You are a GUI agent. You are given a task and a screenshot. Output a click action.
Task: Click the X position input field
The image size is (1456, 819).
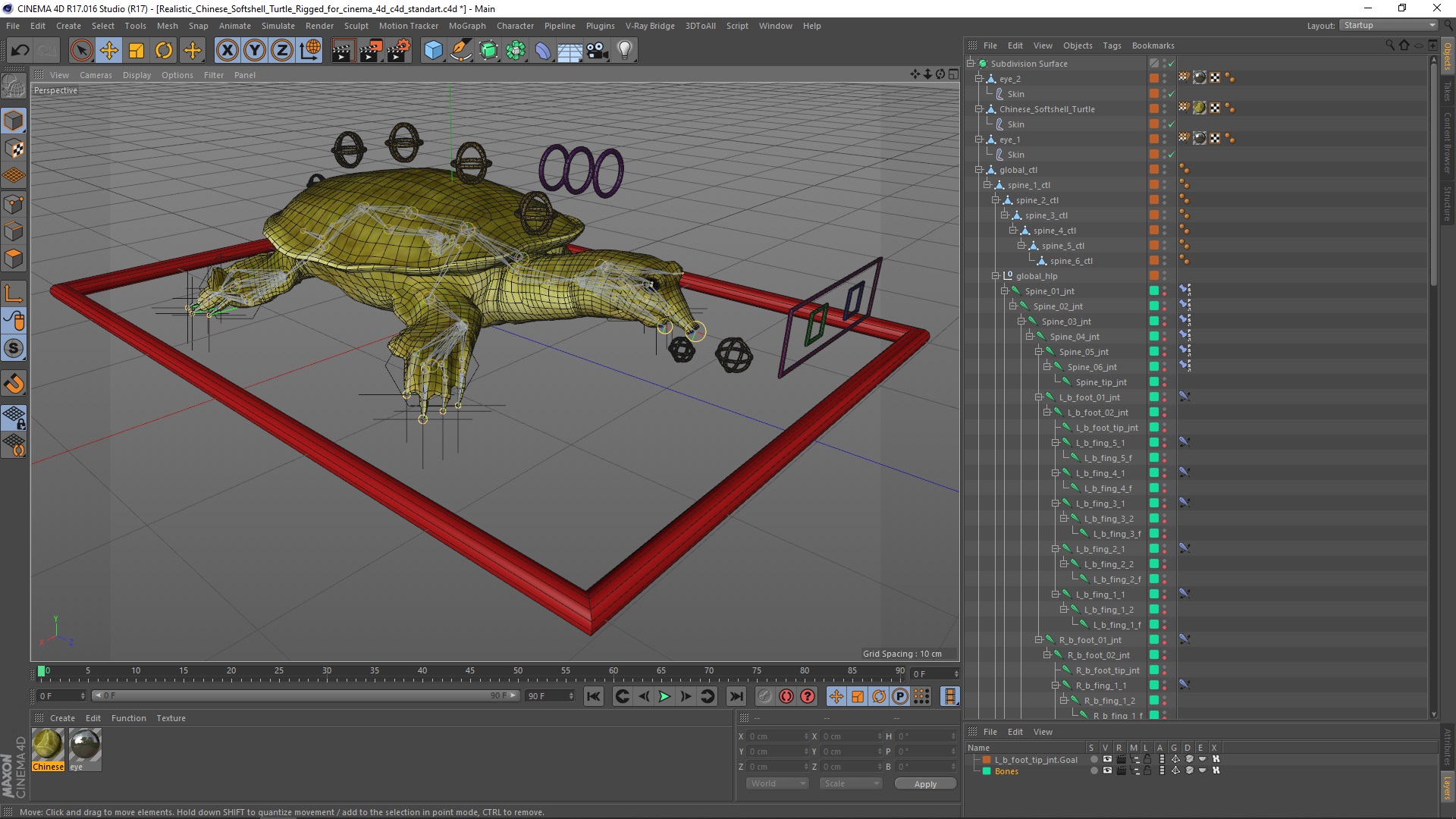(x=777, y=736)
